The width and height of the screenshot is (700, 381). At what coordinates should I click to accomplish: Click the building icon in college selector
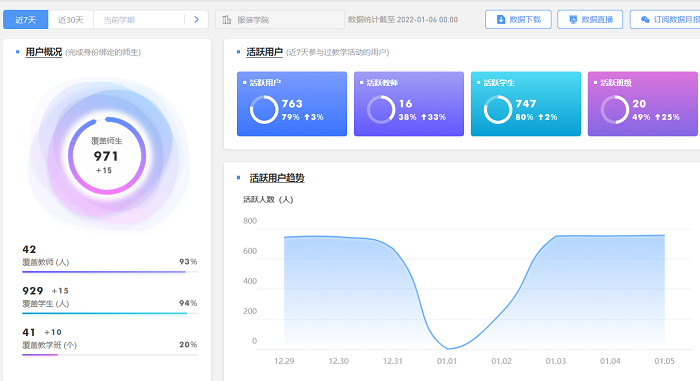[x=227, y=20]
